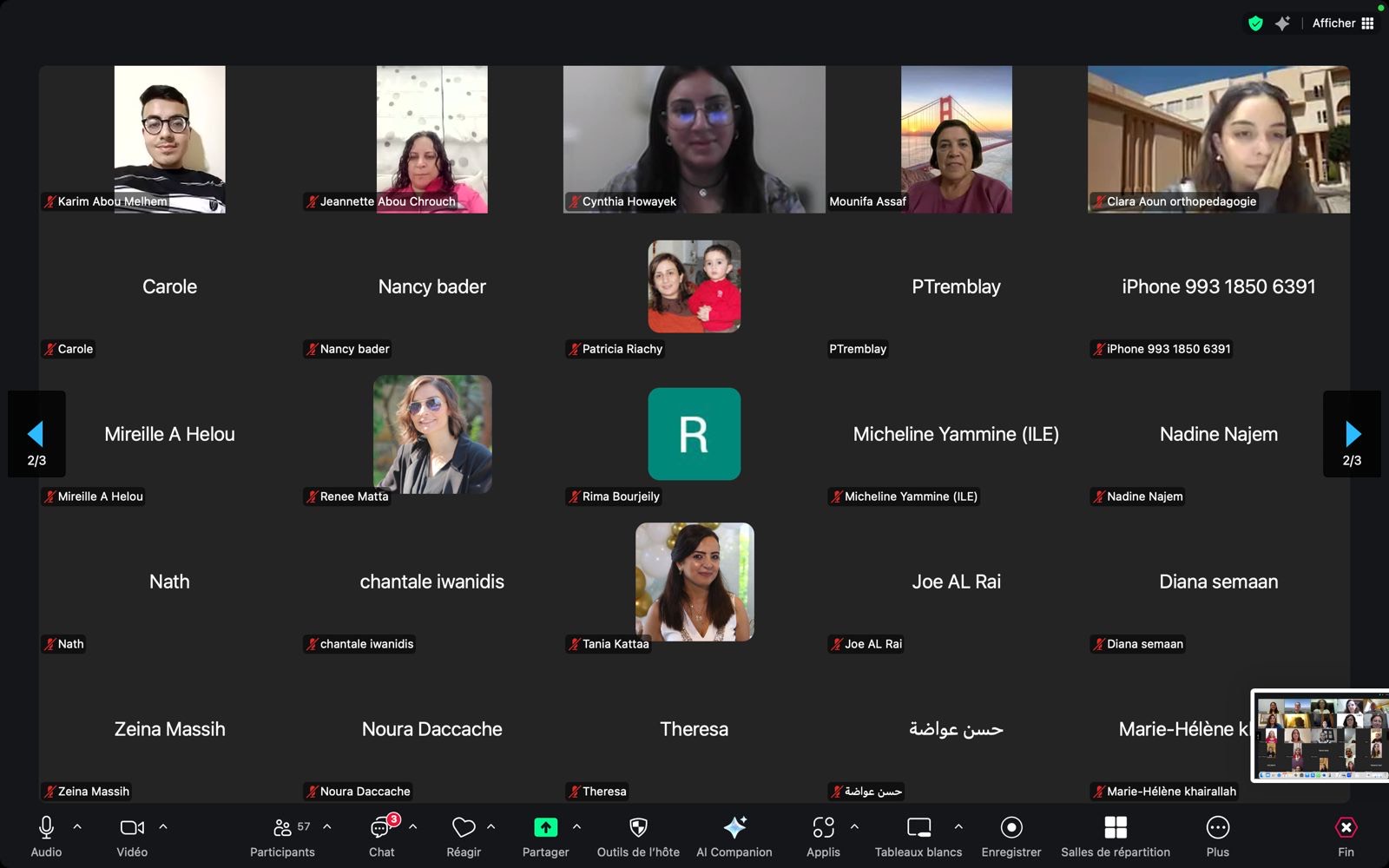1389x868 pixels.
Task: Go to next participants page arrow
Action: pos(1352,433)
